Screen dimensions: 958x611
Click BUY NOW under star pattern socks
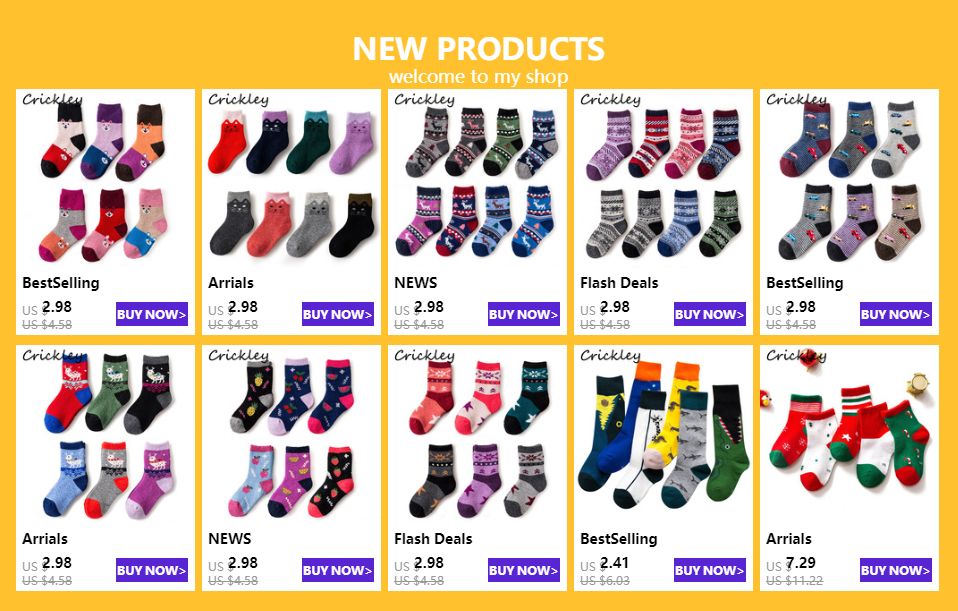tap(524, 570)
